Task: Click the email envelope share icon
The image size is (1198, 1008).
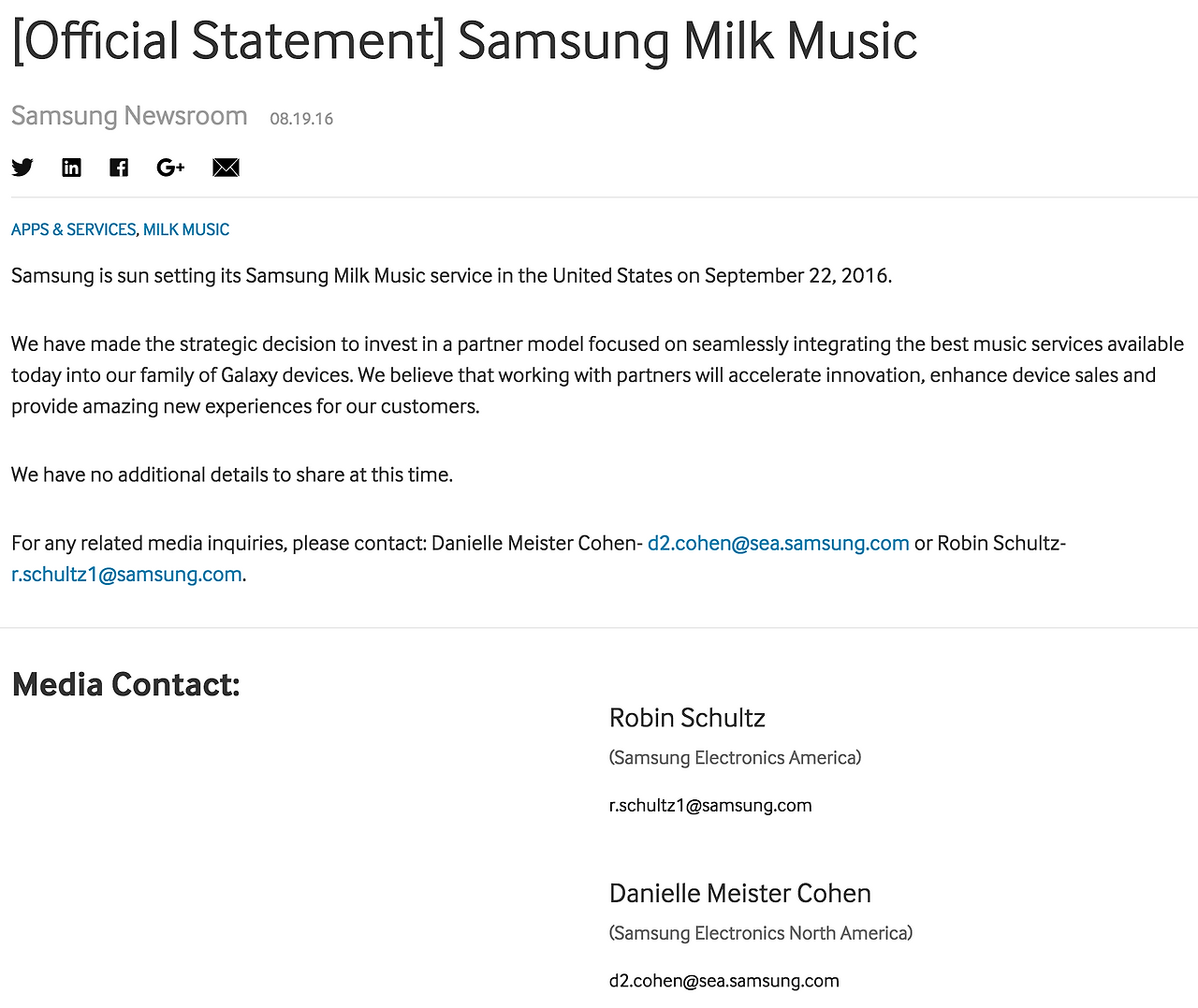Action: [226, 168]
